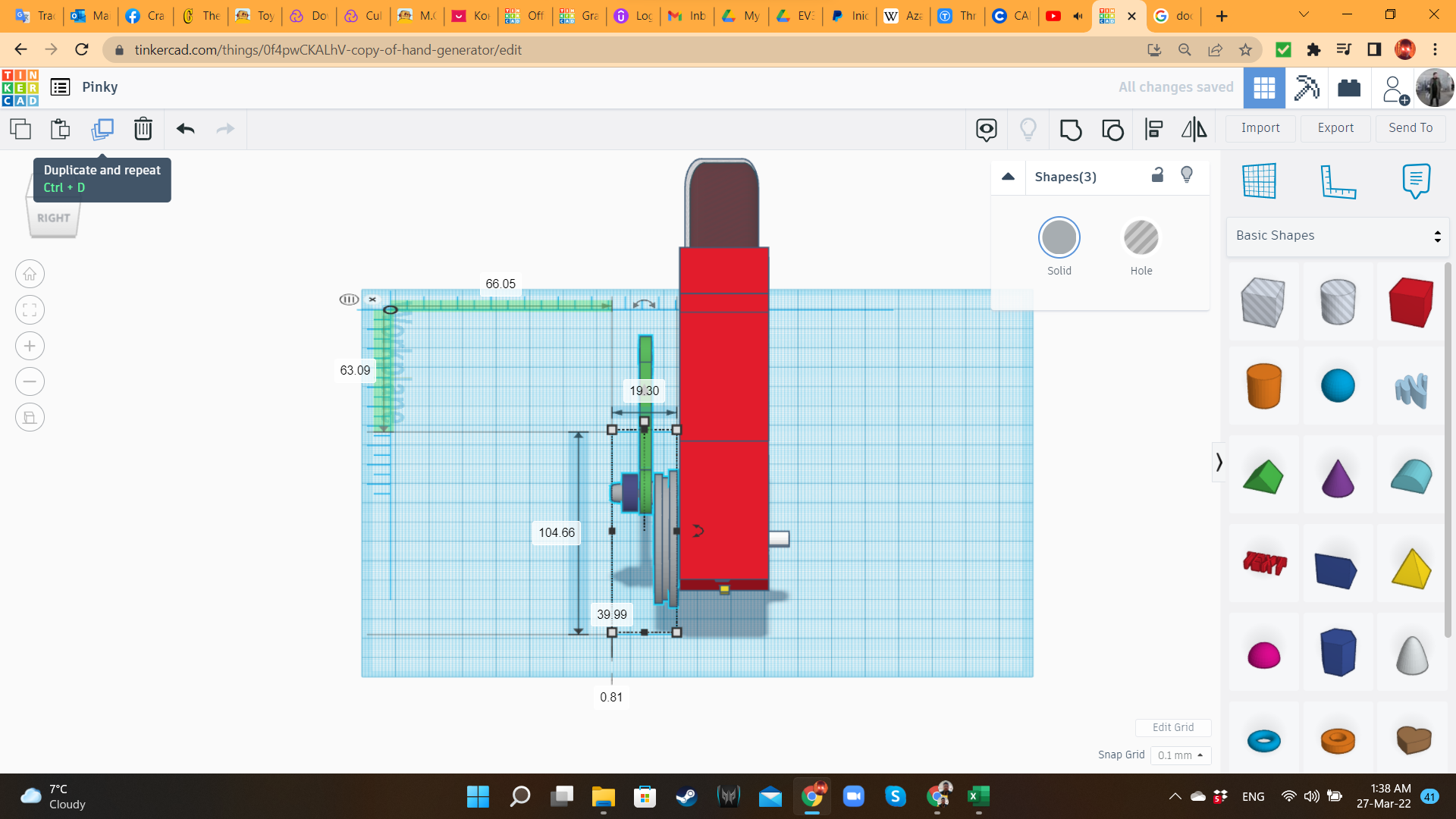Click the Mirror tool icon
The width and height of the screenshot is (1456, 819).
point(1194,130)
